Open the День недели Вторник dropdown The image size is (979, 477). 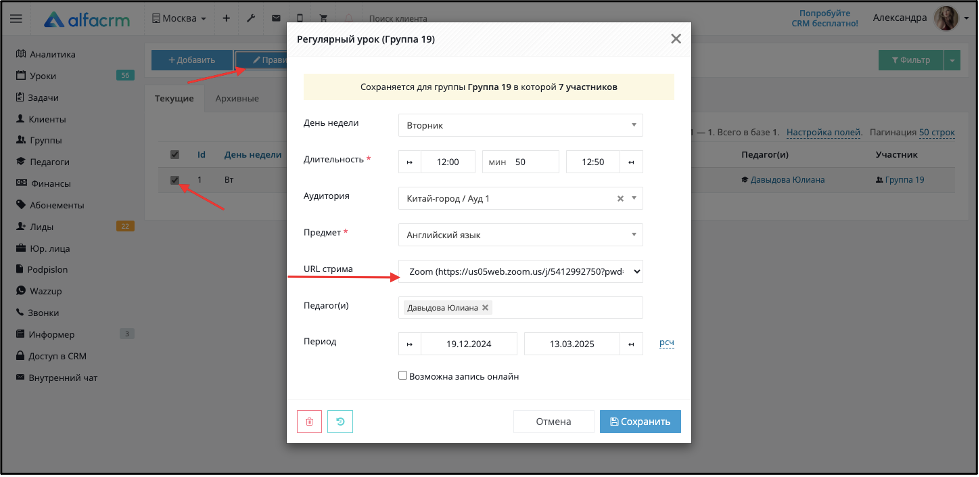(520, 125)
